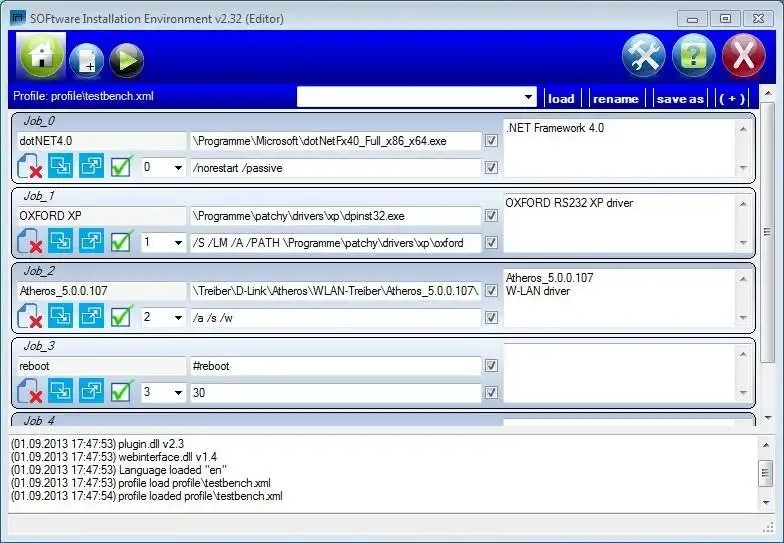Toggle checkbox beside /S /LM /A arguments field
Screen dimensions: 784x543
pos(492,242)
